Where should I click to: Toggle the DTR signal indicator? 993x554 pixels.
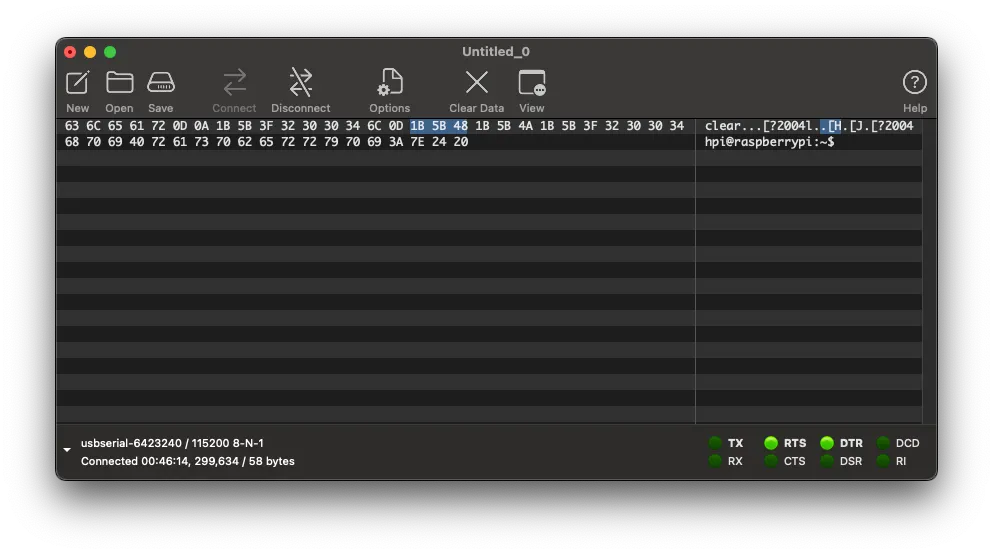(x=826, y=443)
